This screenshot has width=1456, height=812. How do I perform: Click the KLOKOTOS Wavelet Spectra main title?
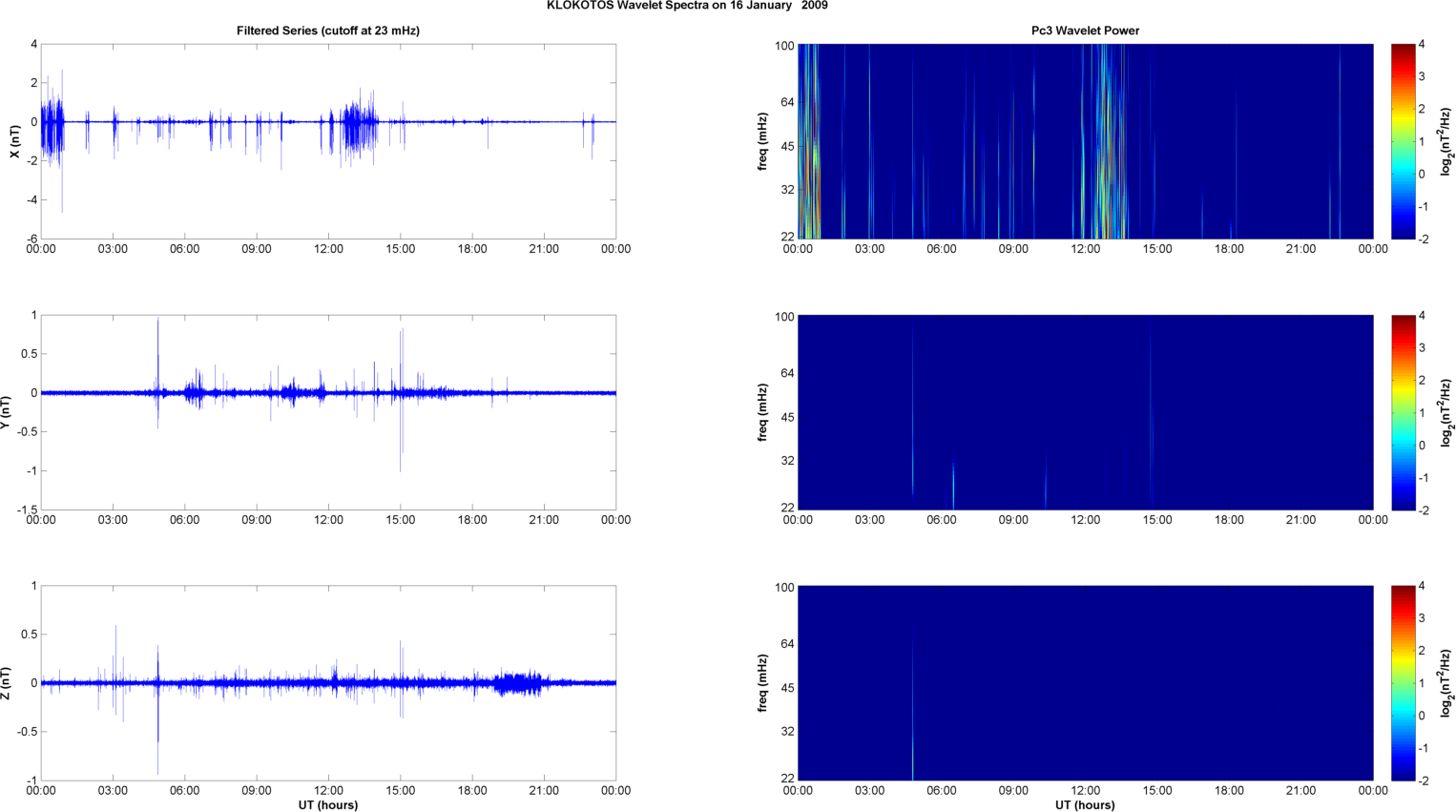[687, 6]
